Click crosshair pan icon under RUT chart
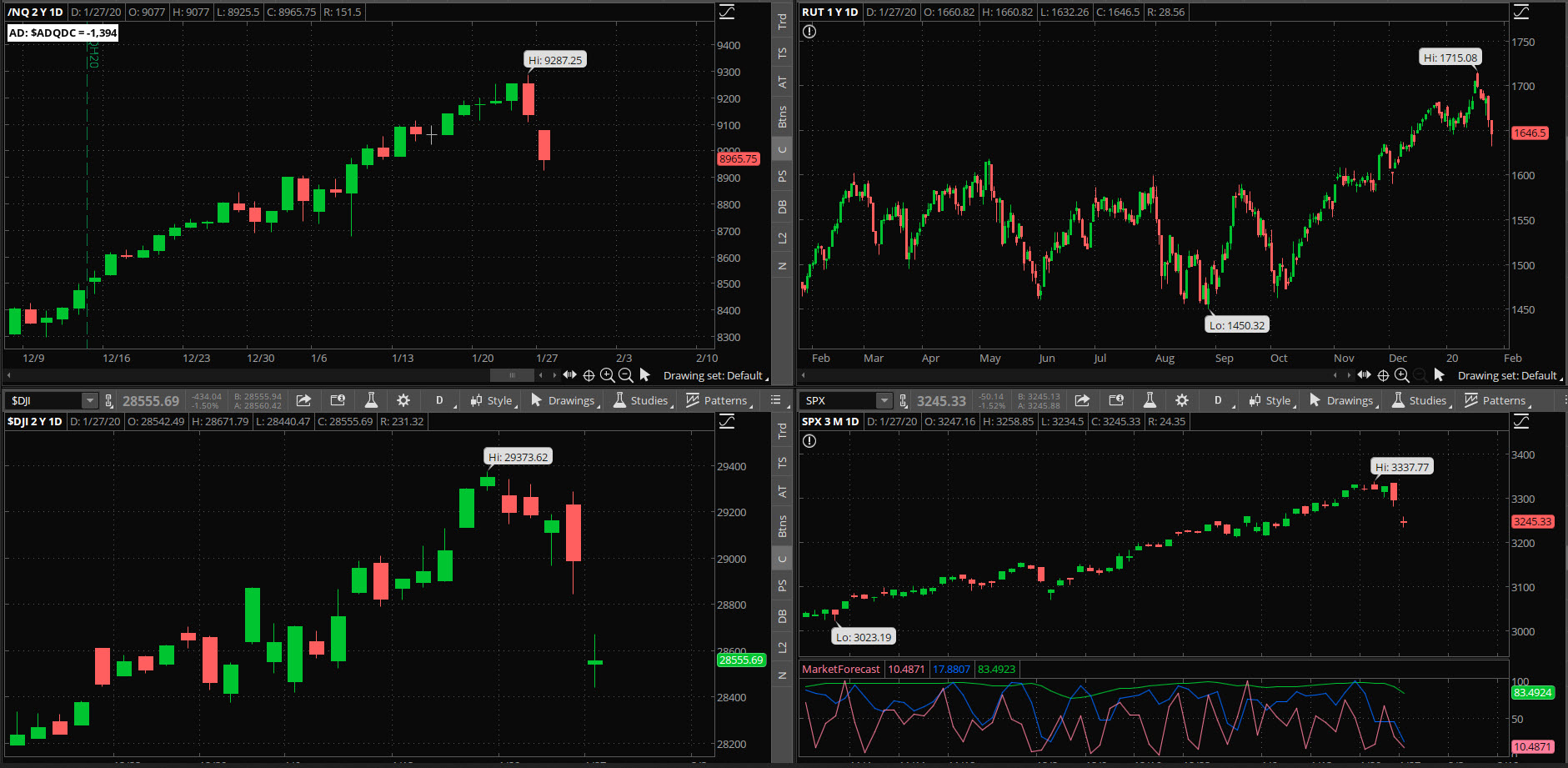Screen dimensions: 1568x768 (x=1383, y=375)
